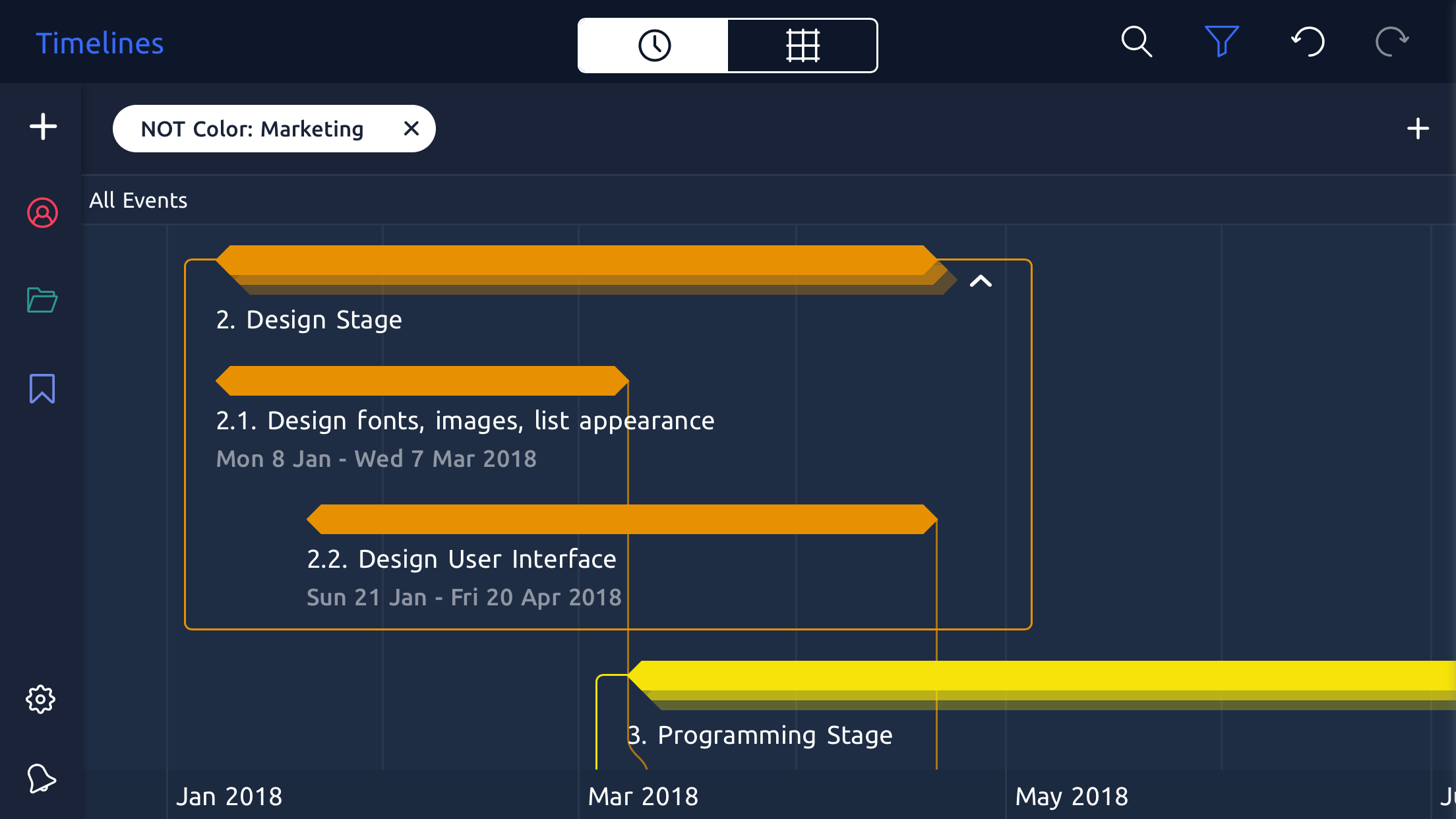Switch to the timeline clock view
1456x819 pixels.
point(653,45)
